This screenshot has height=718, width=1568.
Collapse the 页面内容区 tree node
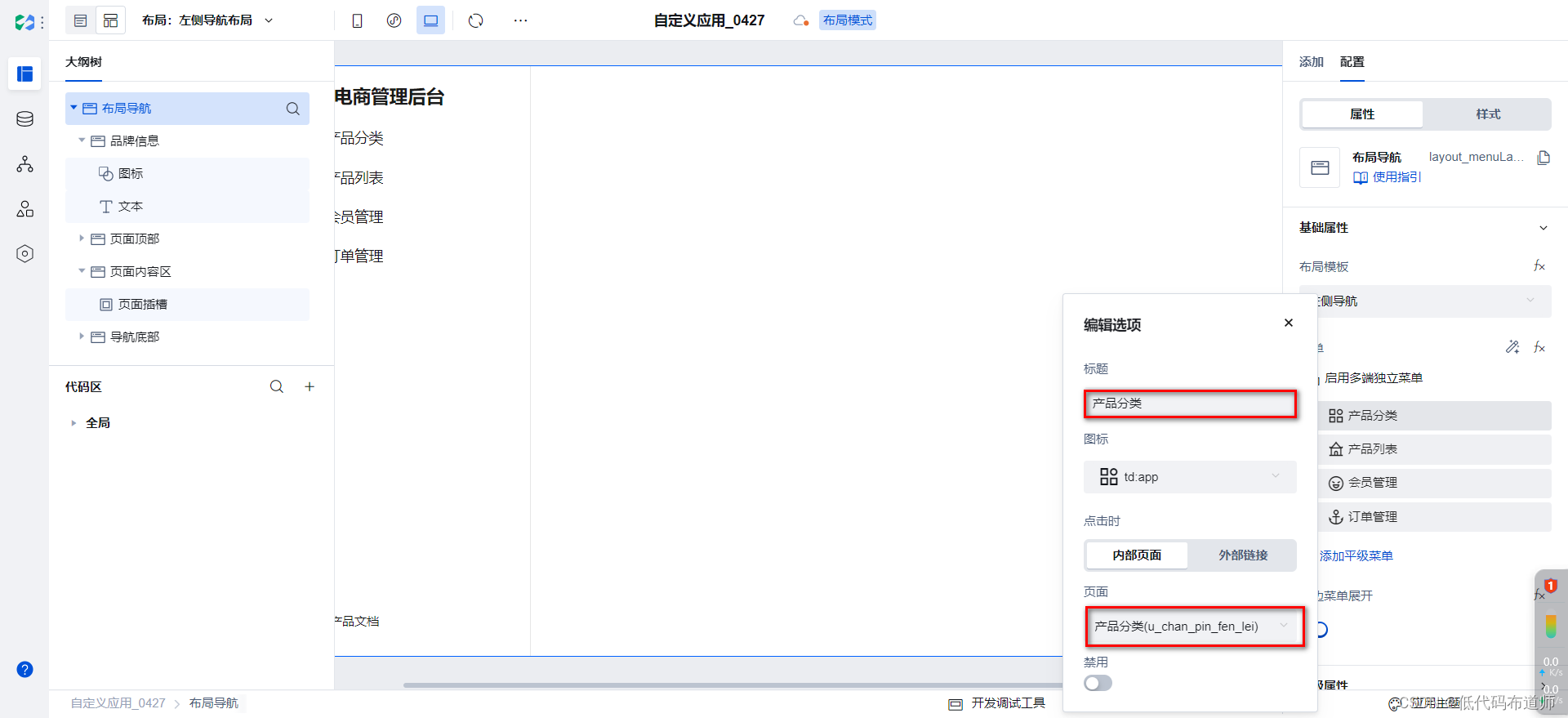pyautogui.click(x=82, y=271)
